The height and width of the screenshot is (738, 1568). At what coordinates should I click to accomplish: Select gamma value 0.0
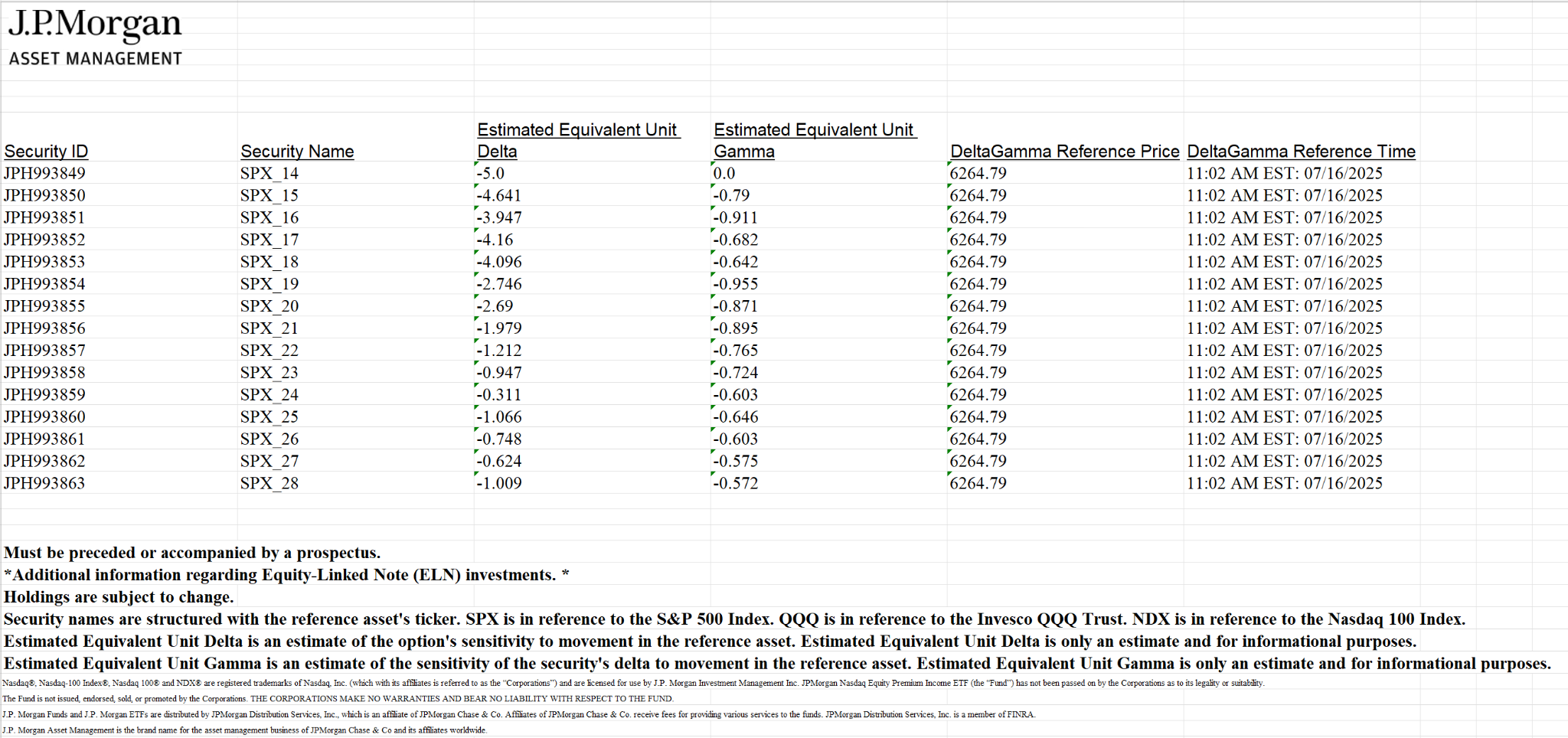coord(724,174)
